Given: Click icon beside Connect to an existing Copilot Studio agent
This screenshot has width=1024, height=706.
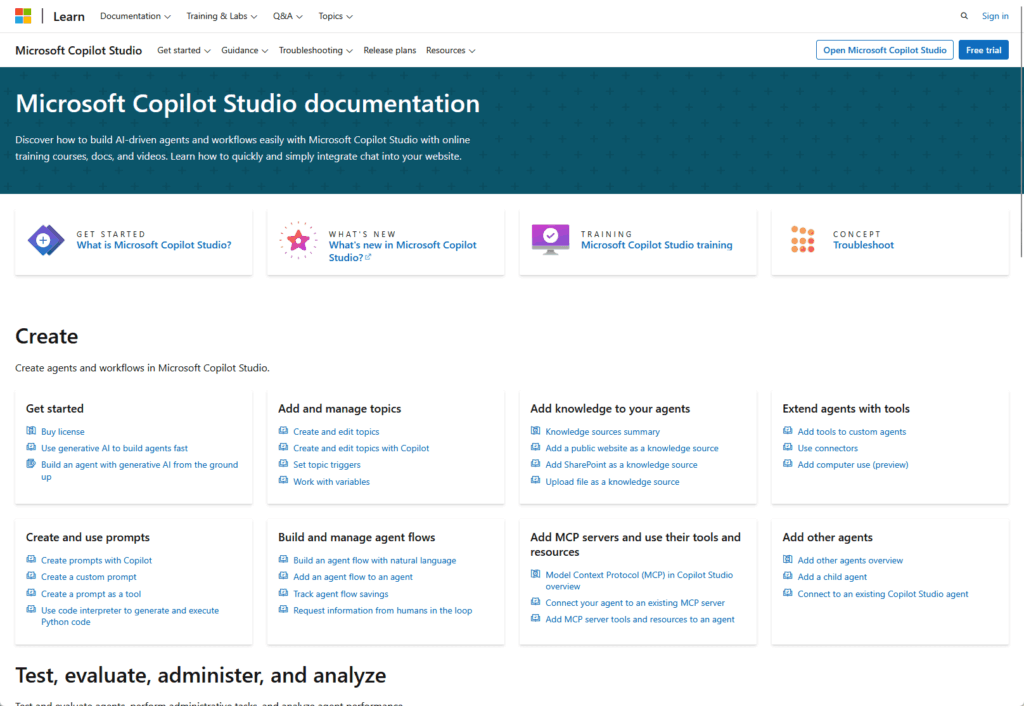Looking at the screenshot, I should [x=787, y=593].
